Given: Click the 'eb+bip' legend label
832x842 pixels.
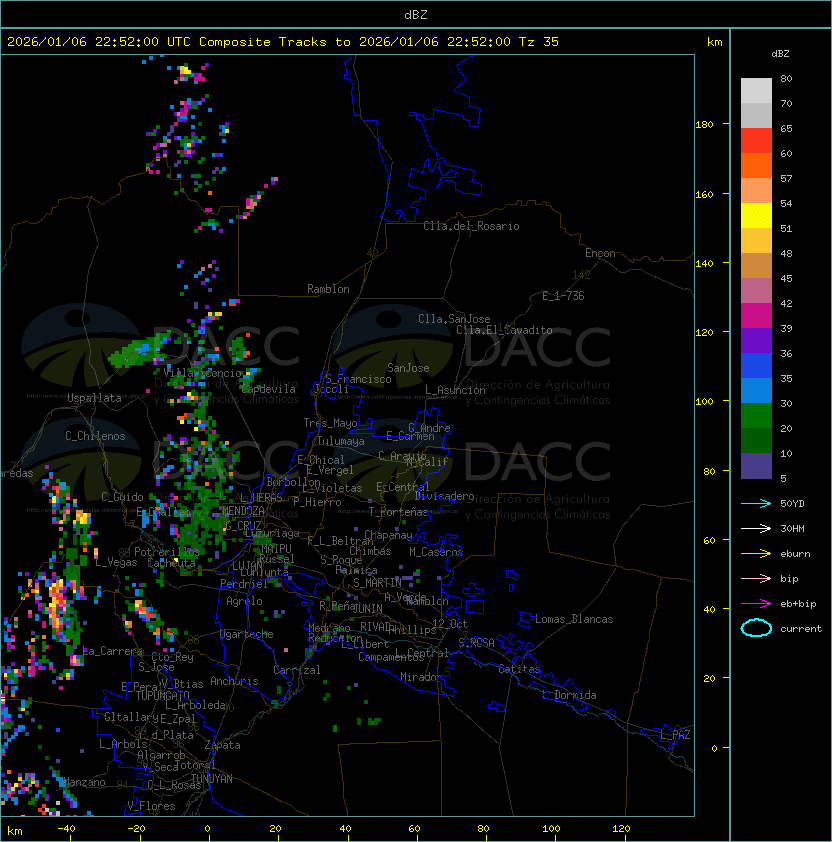Looking at the screenshot, I should (798, 604).
